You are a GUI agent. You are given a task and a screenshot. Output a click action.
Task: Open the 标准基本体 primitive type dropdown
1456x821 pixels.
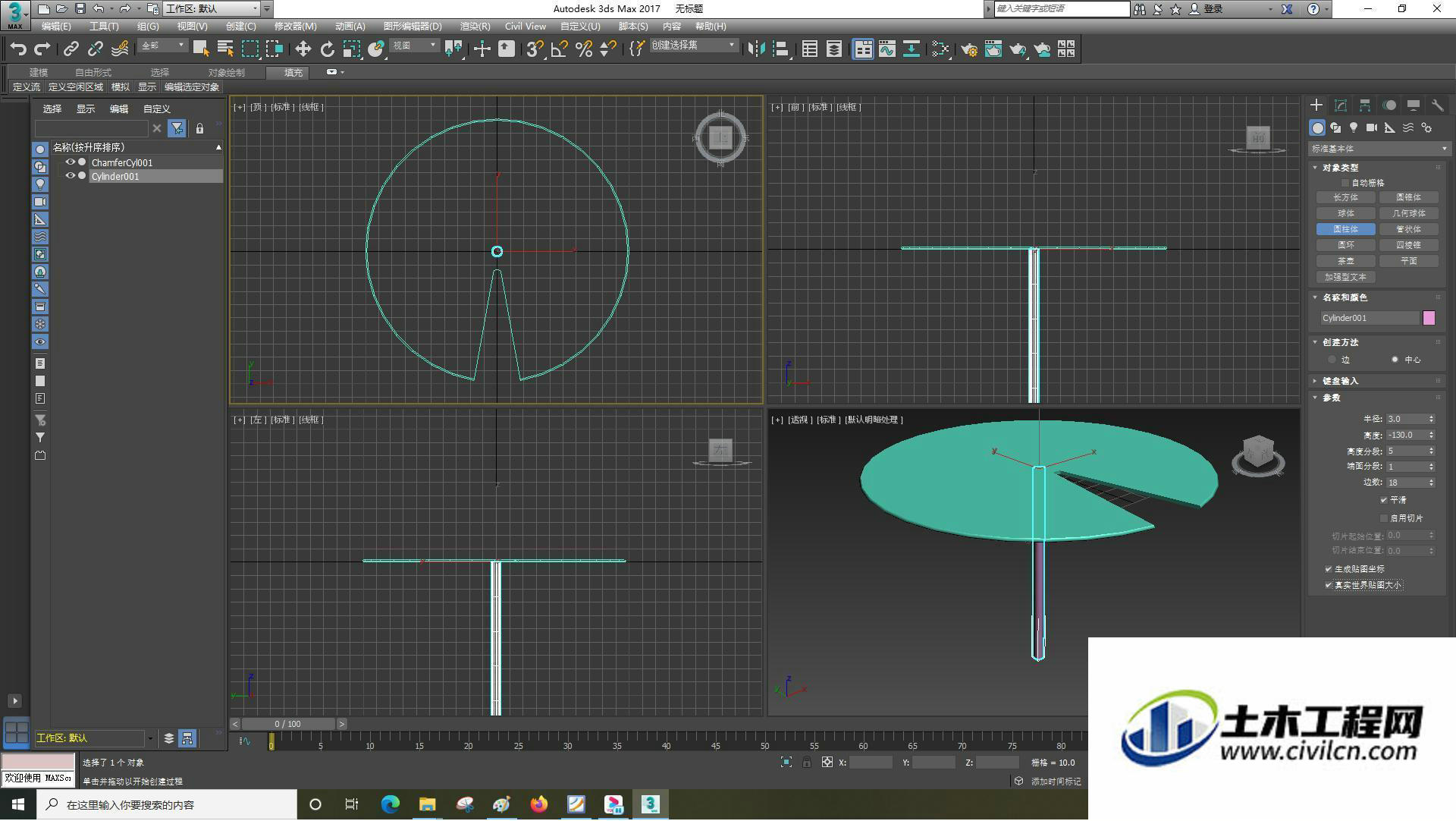click(1378, 149)
